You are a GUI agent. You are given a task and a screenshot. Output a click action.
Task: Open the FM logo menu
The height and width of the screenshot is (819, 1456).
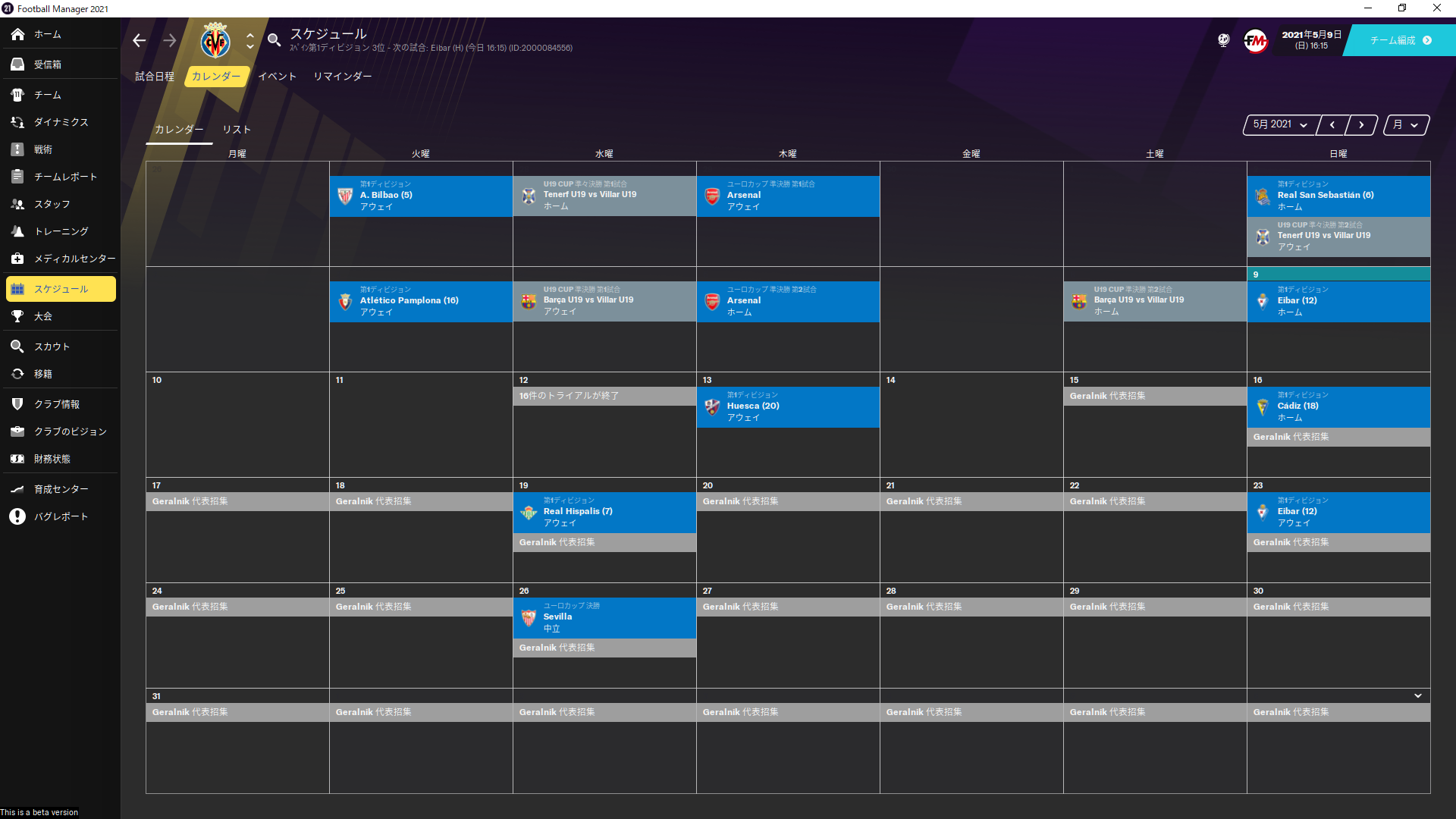coord(1256,40)
